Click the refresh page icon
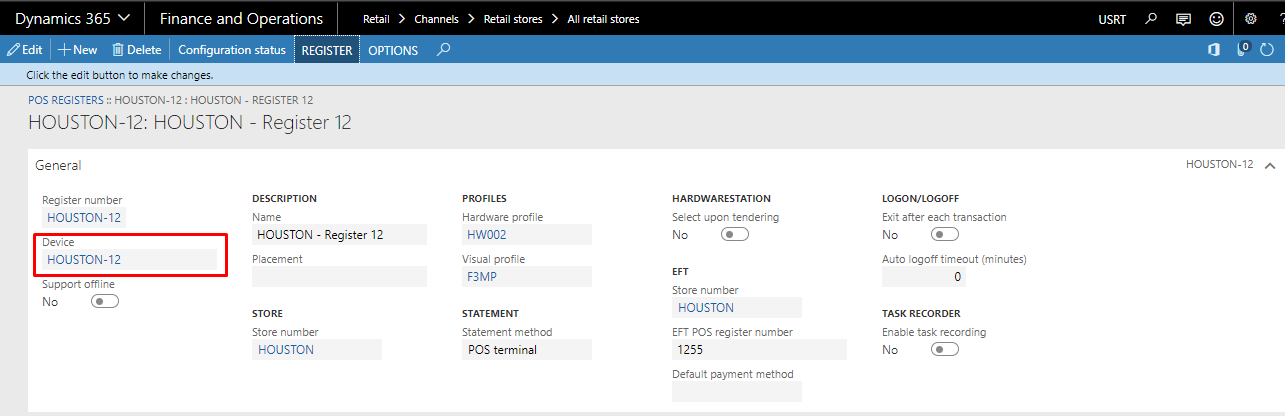The width and height of the screenshot is (1285, 416). coord(1266,49)
